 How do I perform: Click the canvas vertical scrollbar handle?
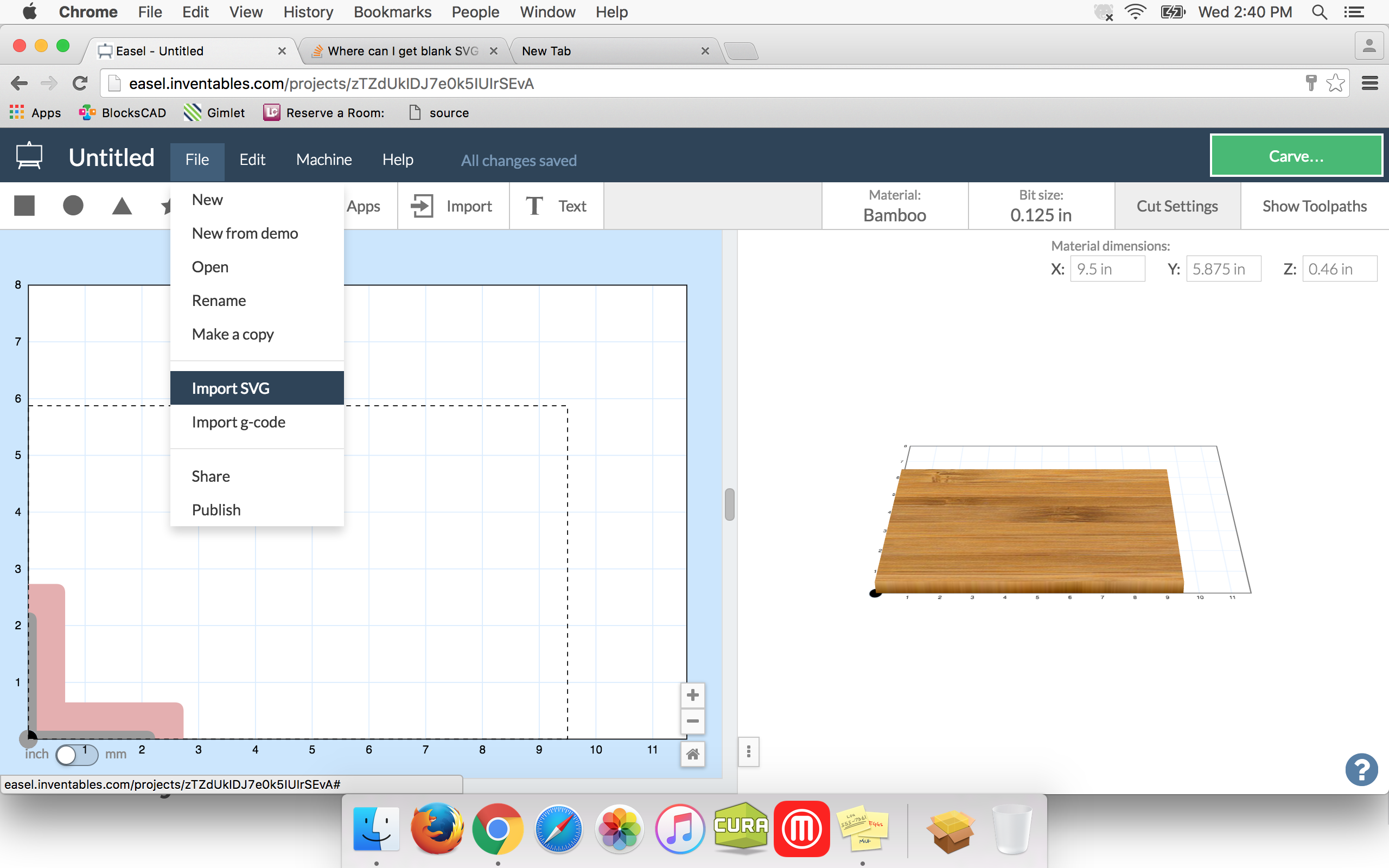tap(730, 504)
